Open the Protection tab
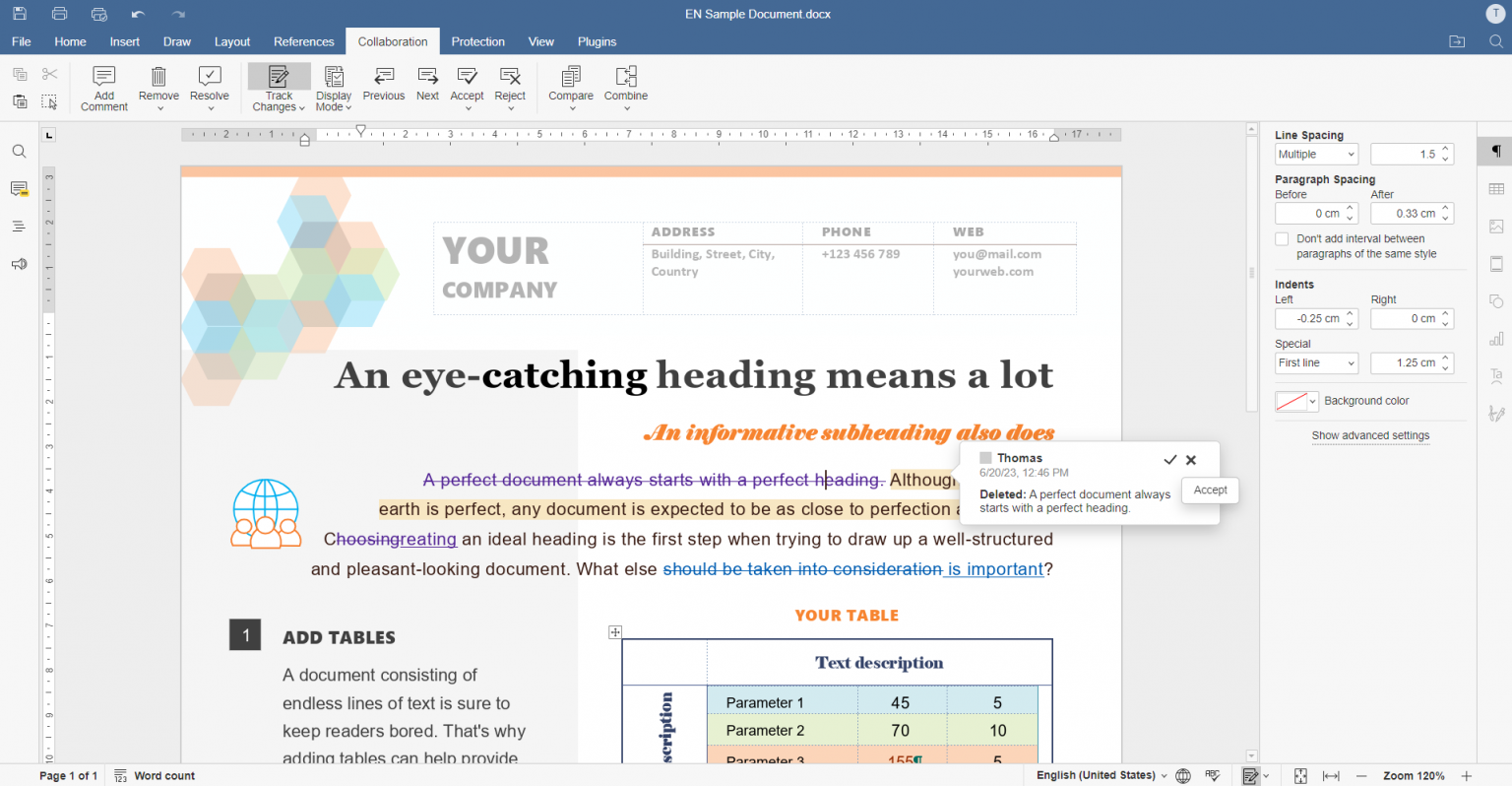The image size is (1512, 786). (x=477, y=41)
